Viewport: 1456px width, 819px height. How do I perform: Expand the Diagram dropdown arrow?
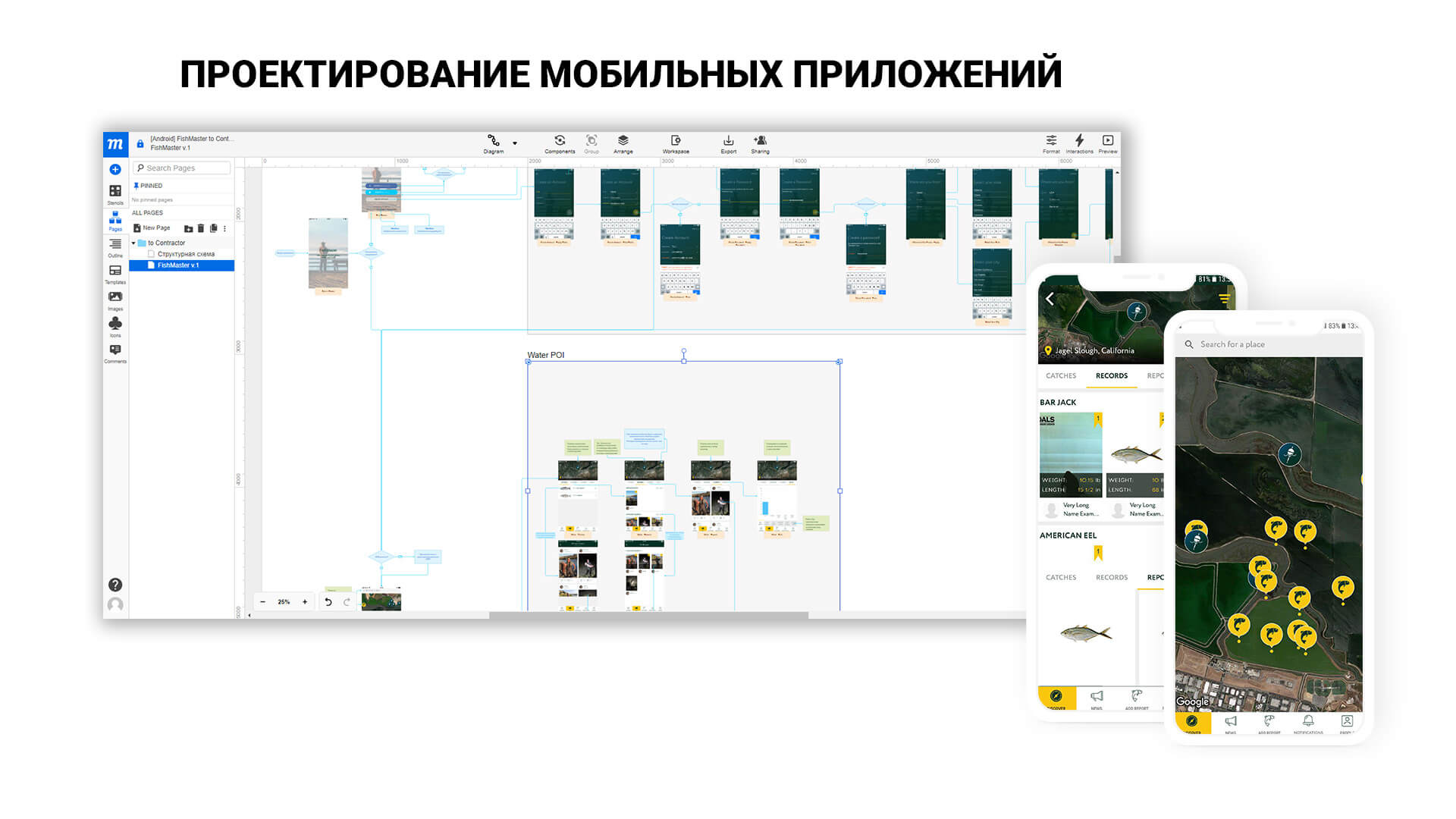515,143
